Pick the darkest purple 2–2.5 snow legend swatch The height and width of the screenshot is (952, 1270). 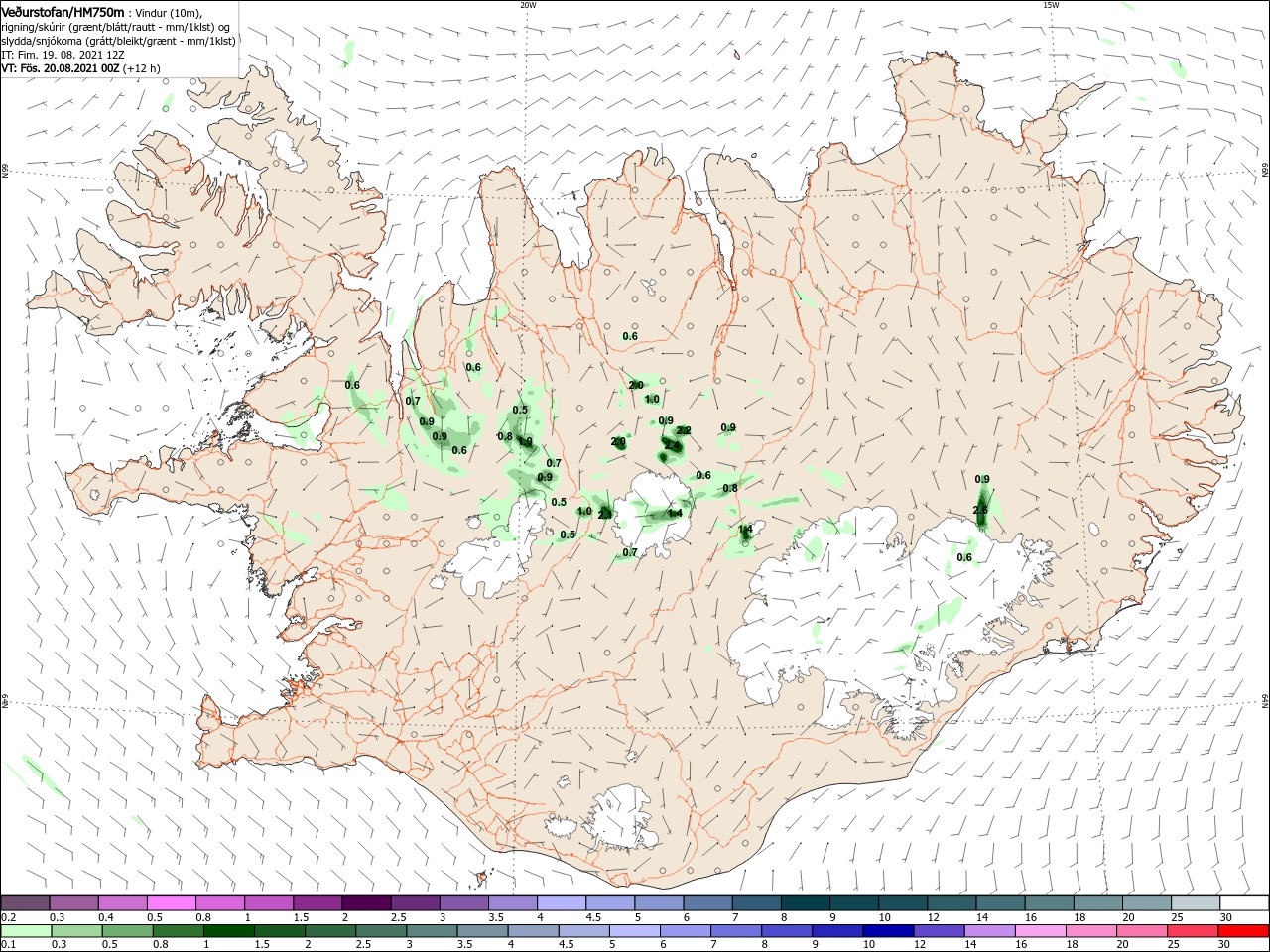367,903
